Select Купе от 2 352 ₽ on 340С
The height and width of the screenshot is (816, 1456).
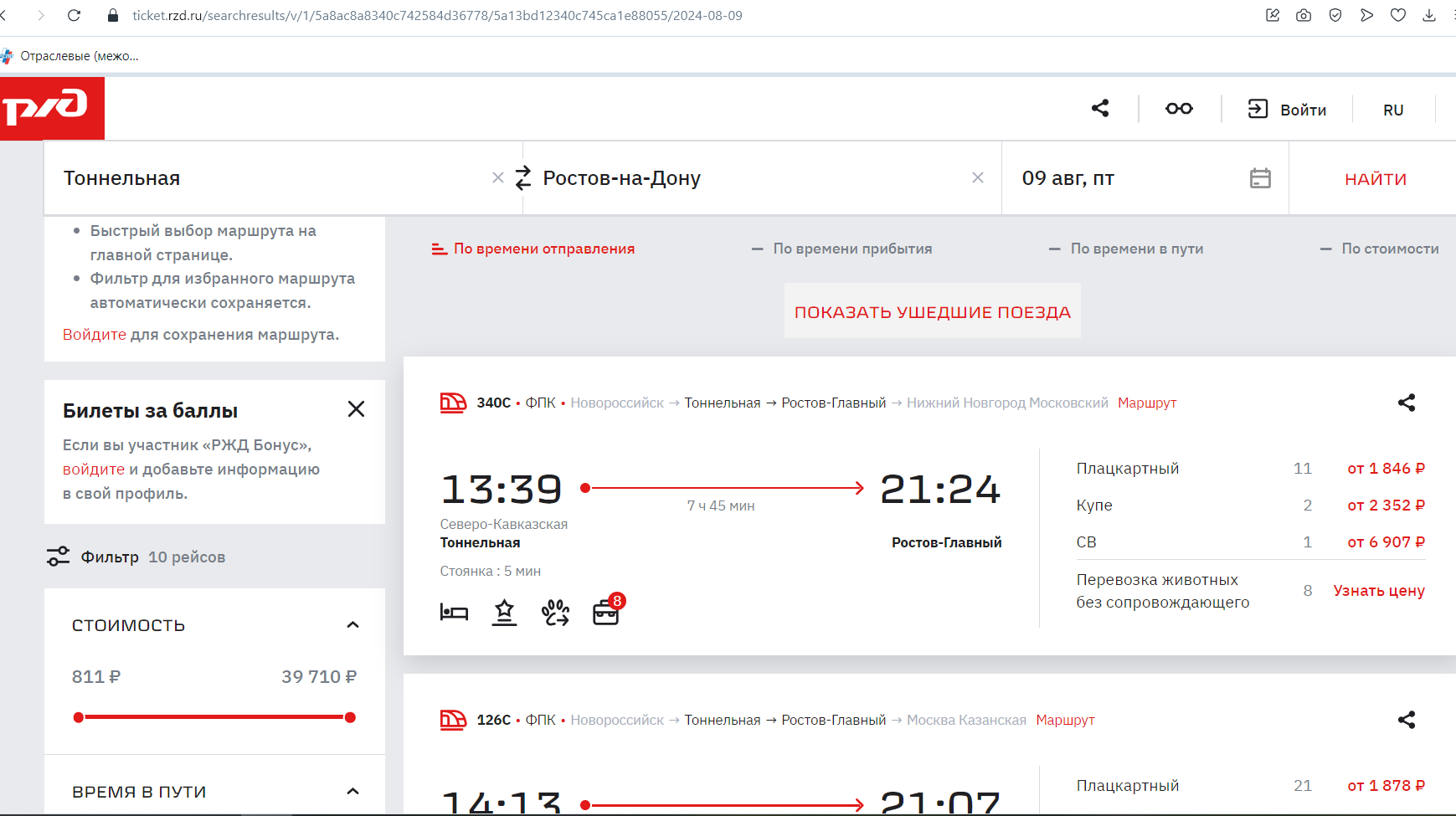click(x=1251, y=506)
